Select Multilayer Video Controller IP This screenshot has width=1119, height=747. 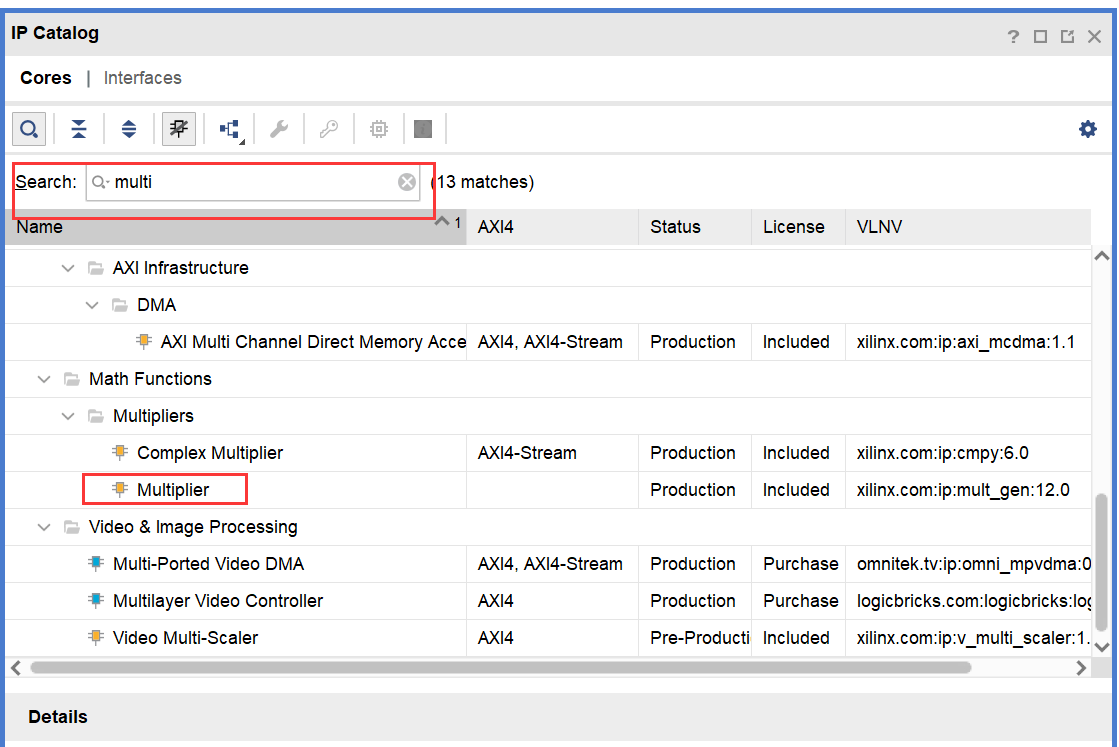[x=218, y=601]
